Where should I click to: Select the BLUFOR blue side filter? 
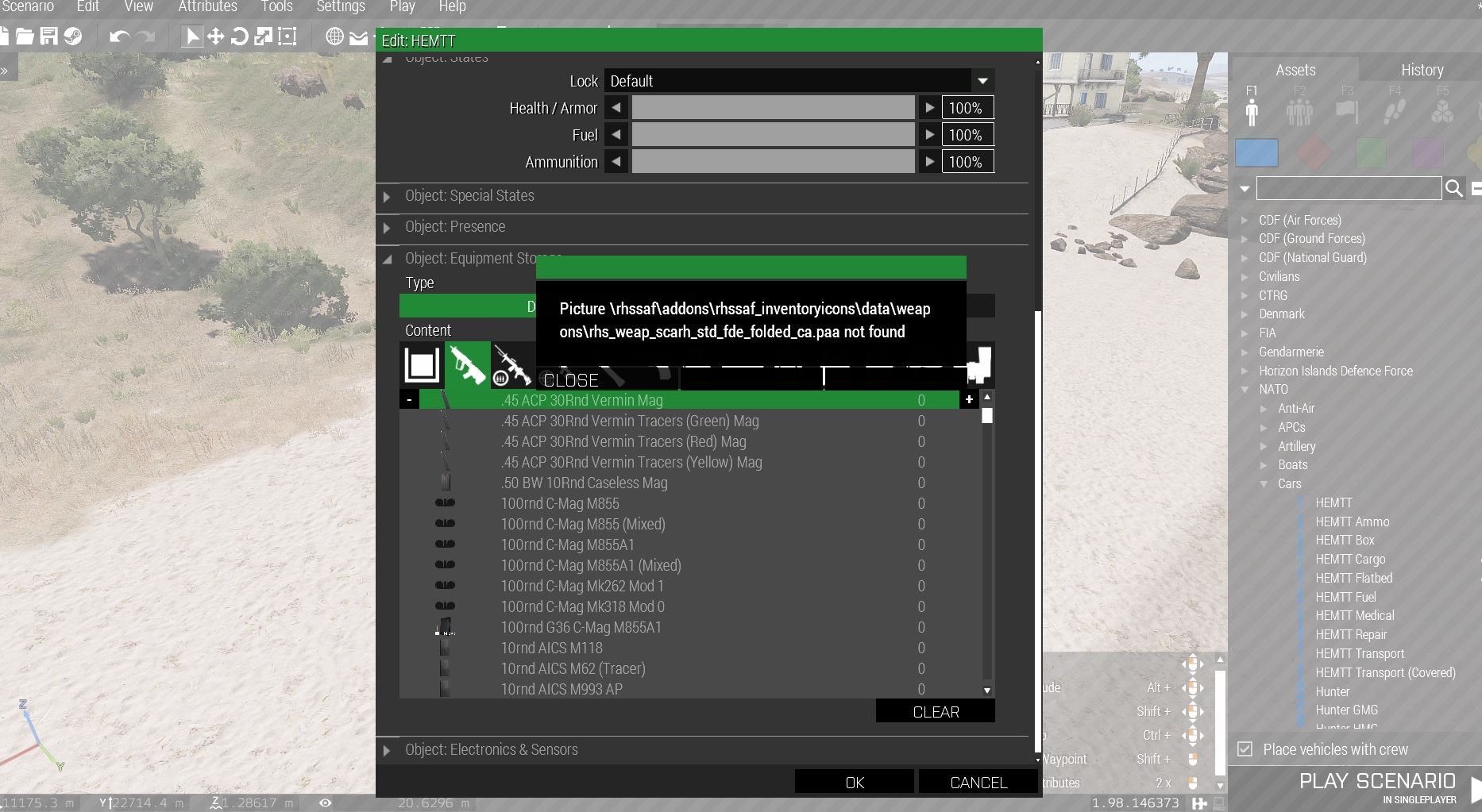pos(1256,152)
